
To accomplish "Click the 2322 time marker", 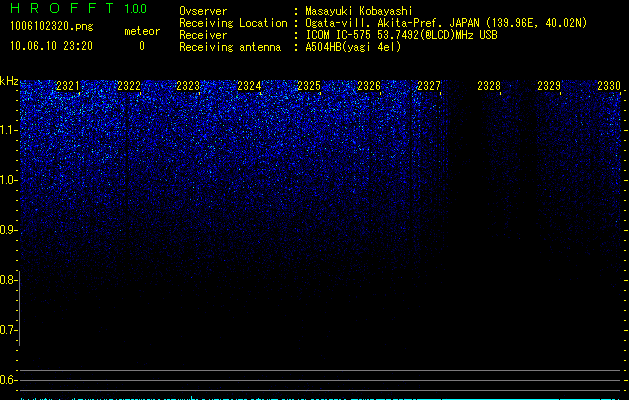I will coord(129,86).
